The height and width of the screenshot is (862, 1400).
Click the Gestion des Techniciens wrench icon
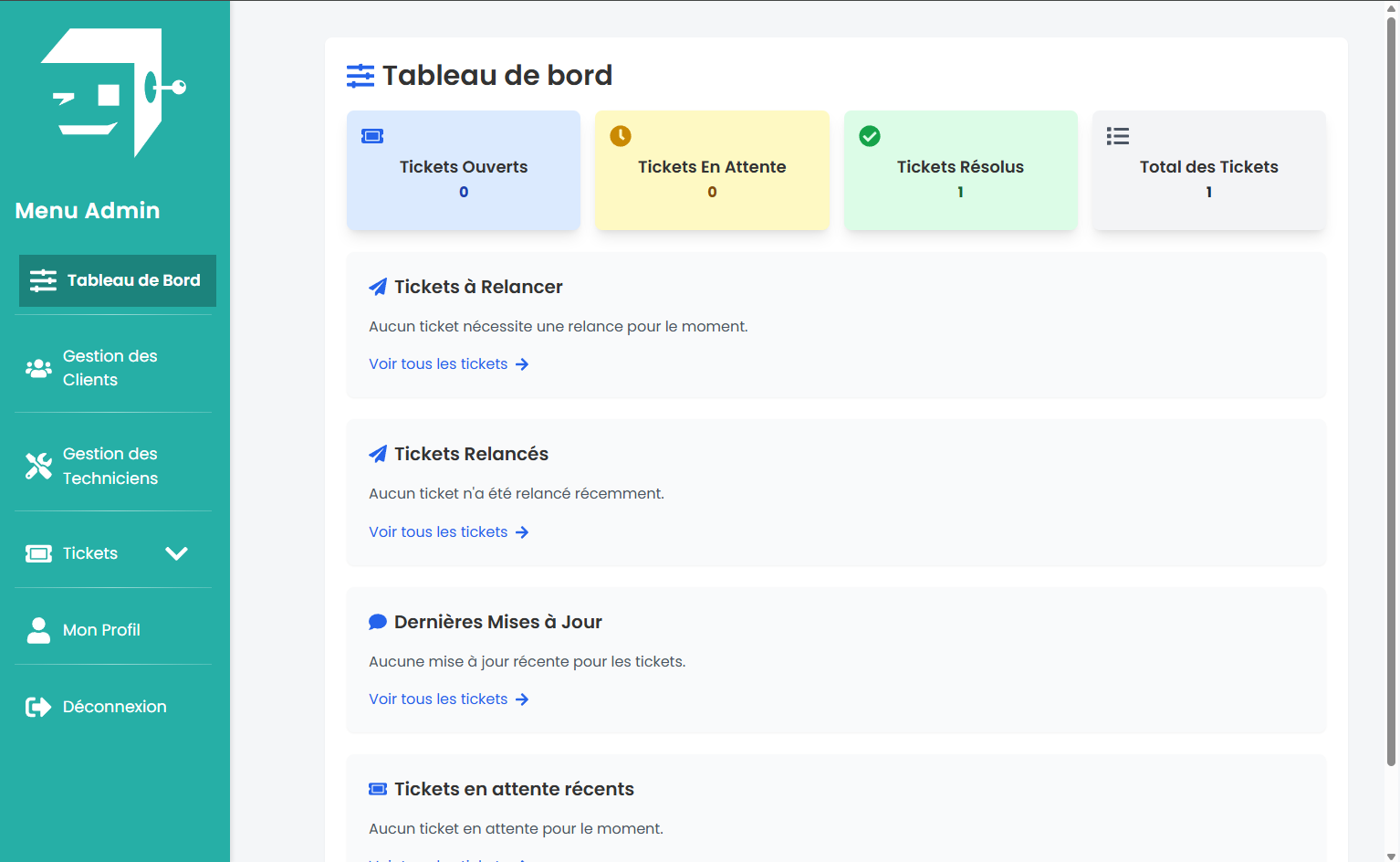37,466
